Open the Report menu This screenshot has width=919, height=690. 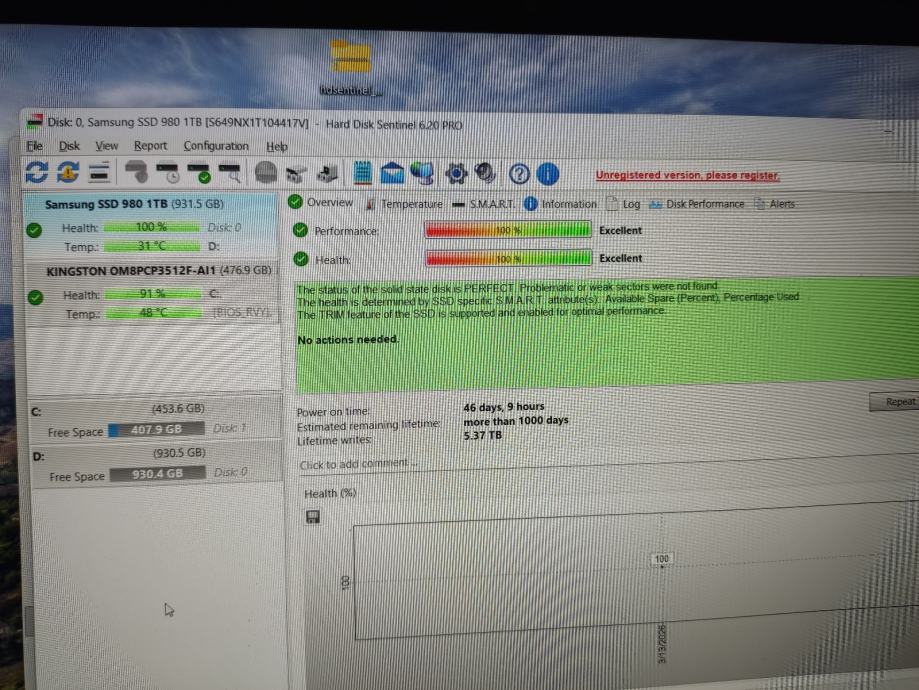pos(150,145)
